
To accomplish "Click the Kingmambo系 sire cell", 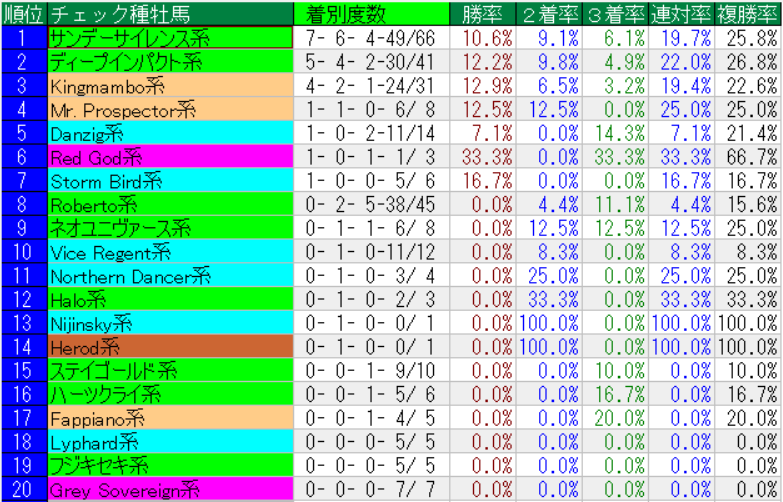I will 170,85.
